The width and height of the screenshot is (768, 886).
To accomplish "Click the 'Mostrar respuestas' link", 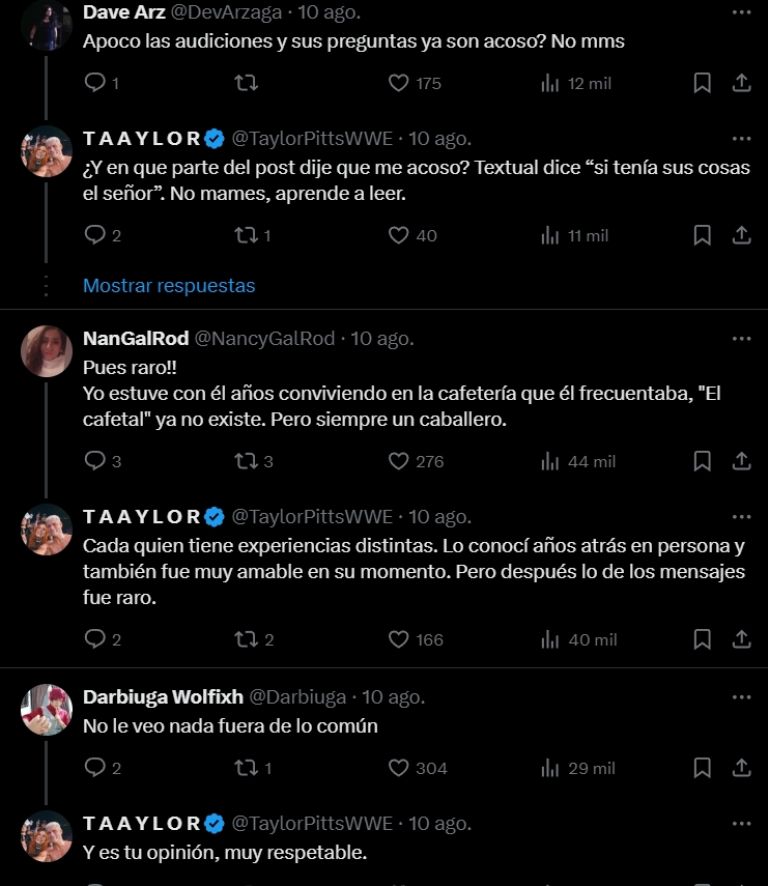I will click(166, 286).
